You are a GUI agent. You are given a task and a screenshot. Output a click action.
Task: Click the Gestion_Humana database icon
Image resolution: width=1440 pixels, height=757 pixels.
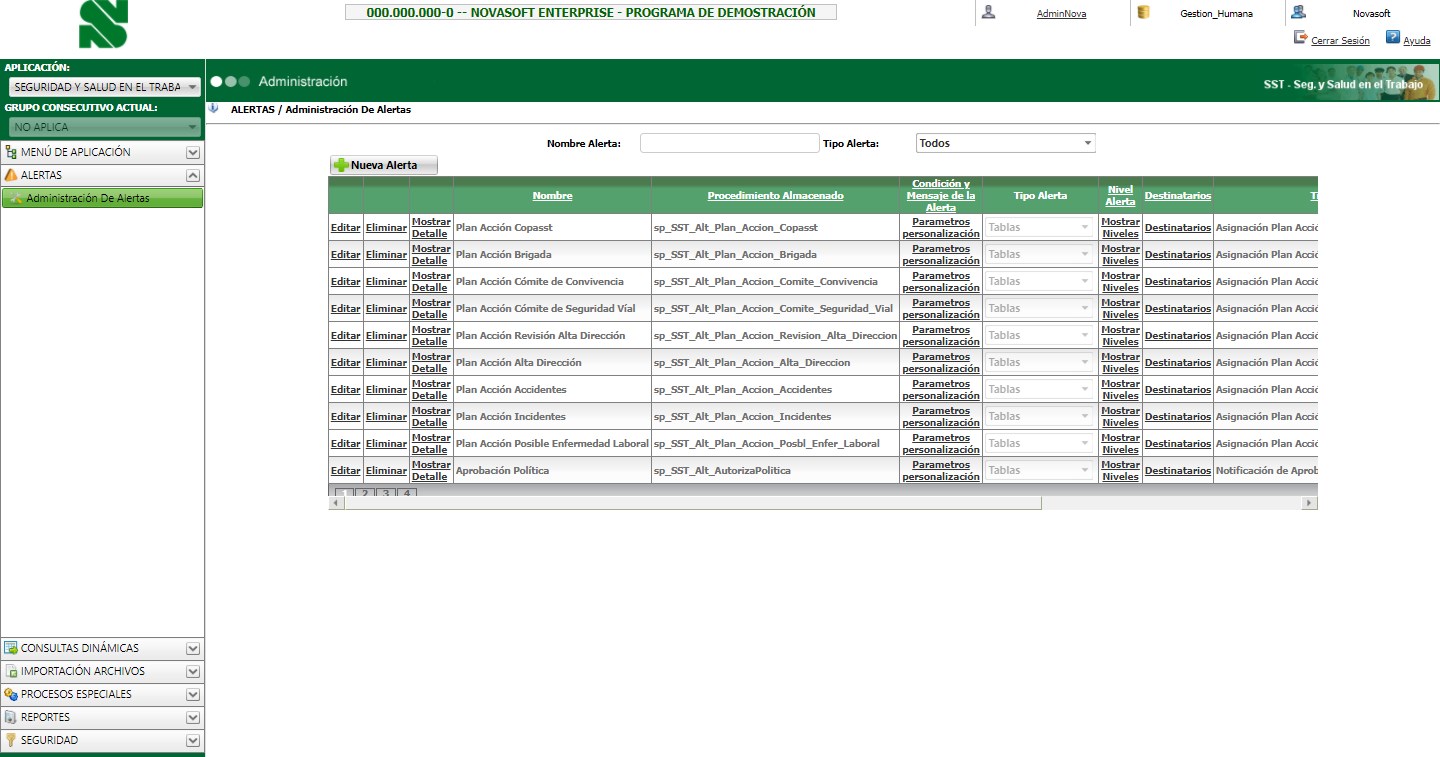tap(1143, 13)
